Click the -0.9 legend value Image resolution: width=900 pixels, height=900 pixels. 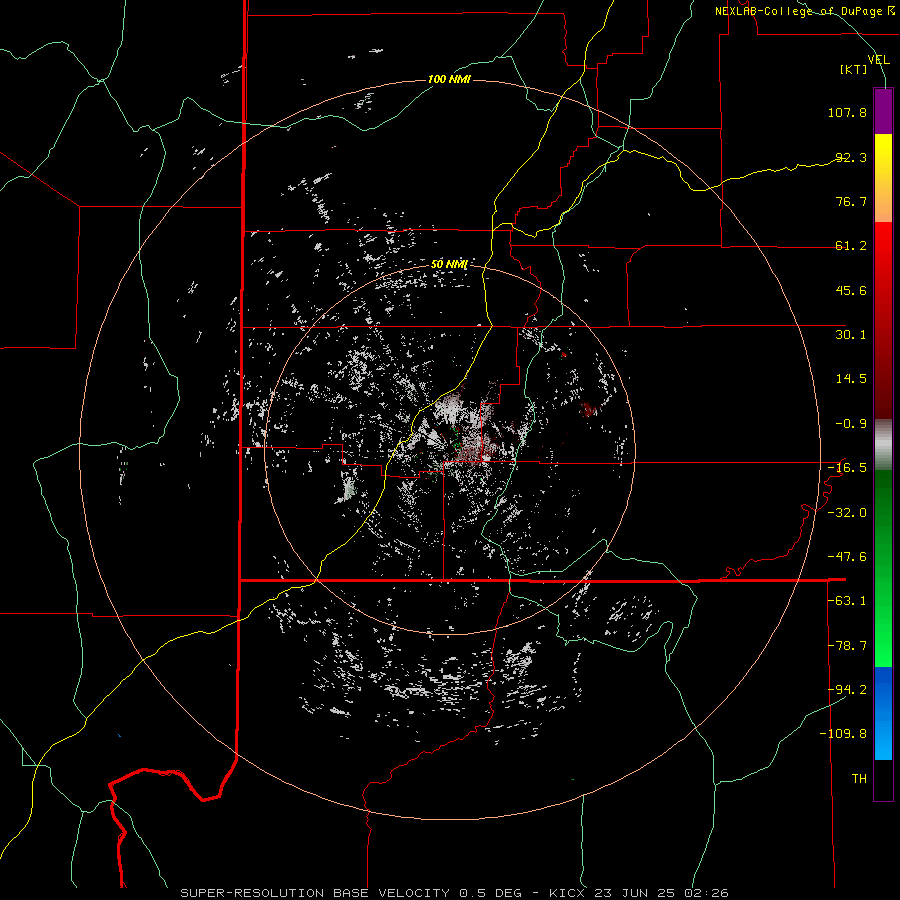[x=851, y=424]
